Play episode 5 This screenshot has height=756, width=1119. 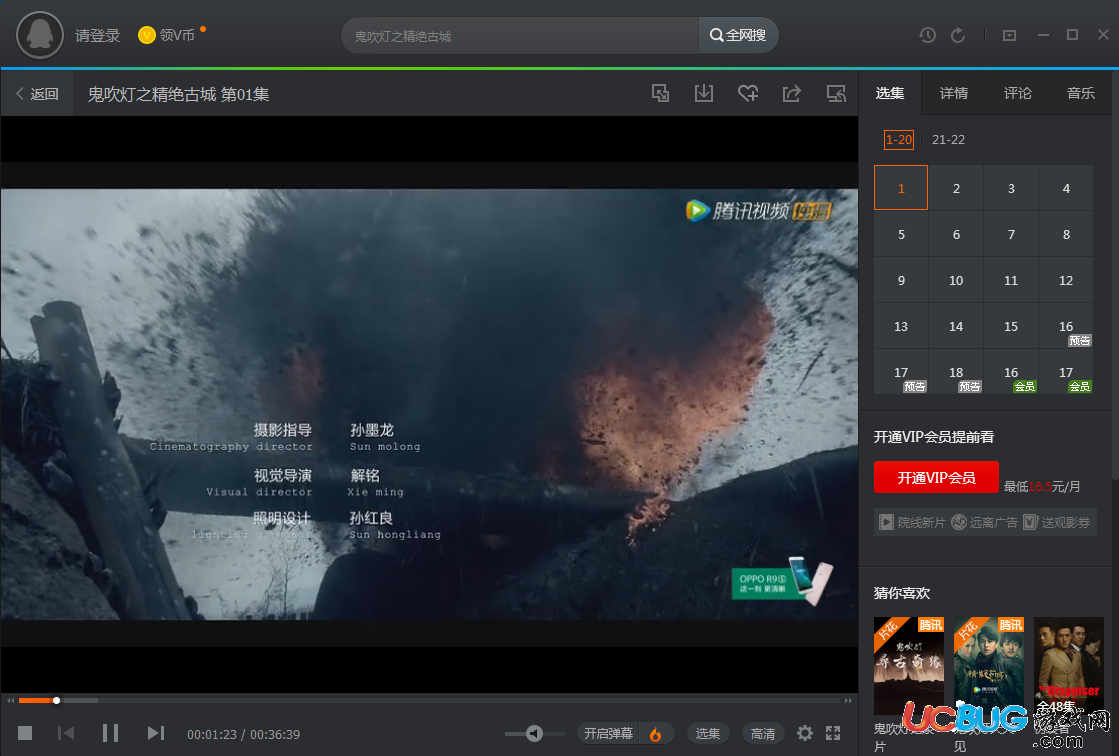(901, 234)
